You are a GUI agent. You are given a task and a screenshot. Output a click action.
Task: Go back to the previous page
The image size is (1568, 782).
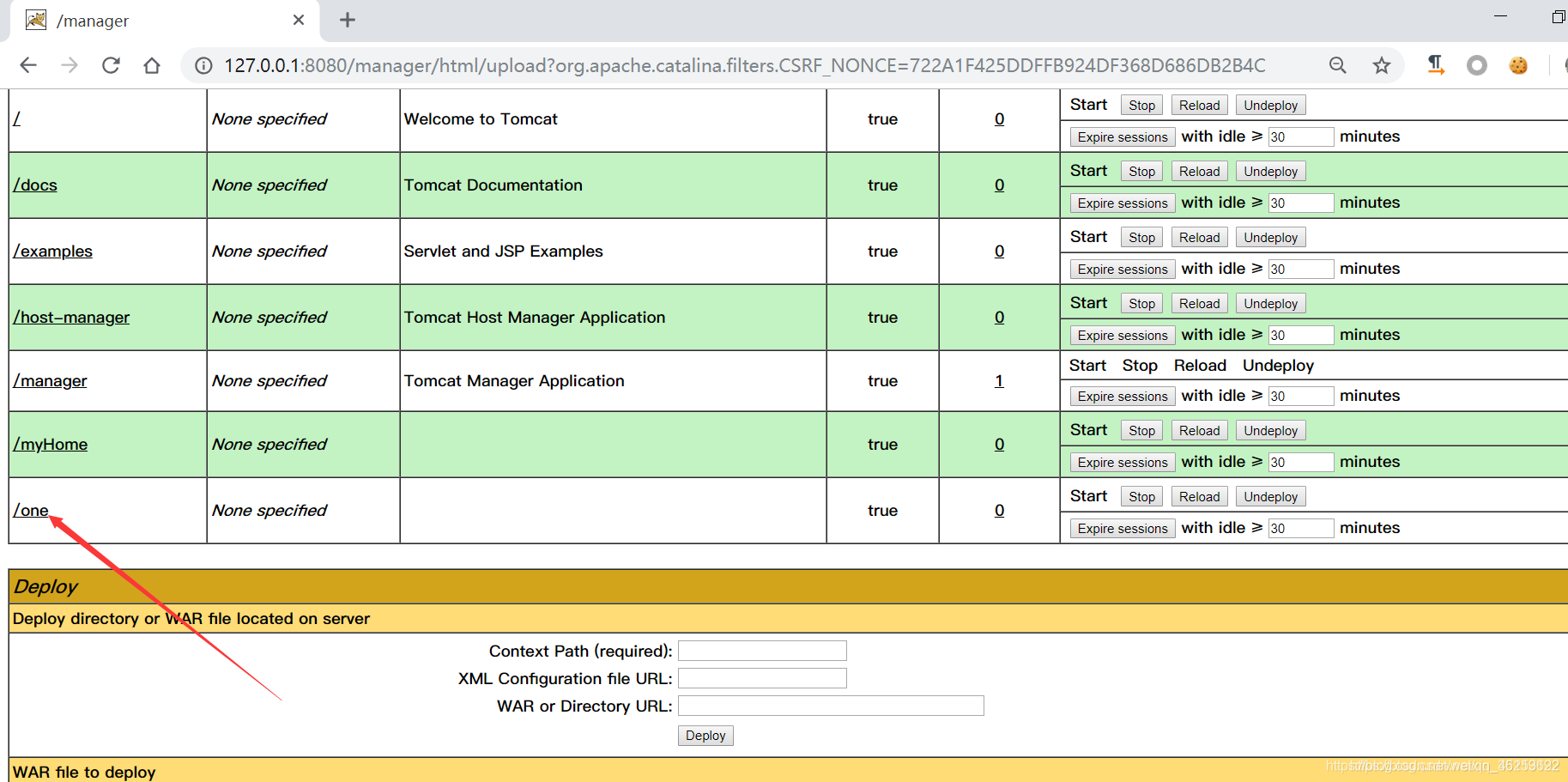[x=28, y=65]
